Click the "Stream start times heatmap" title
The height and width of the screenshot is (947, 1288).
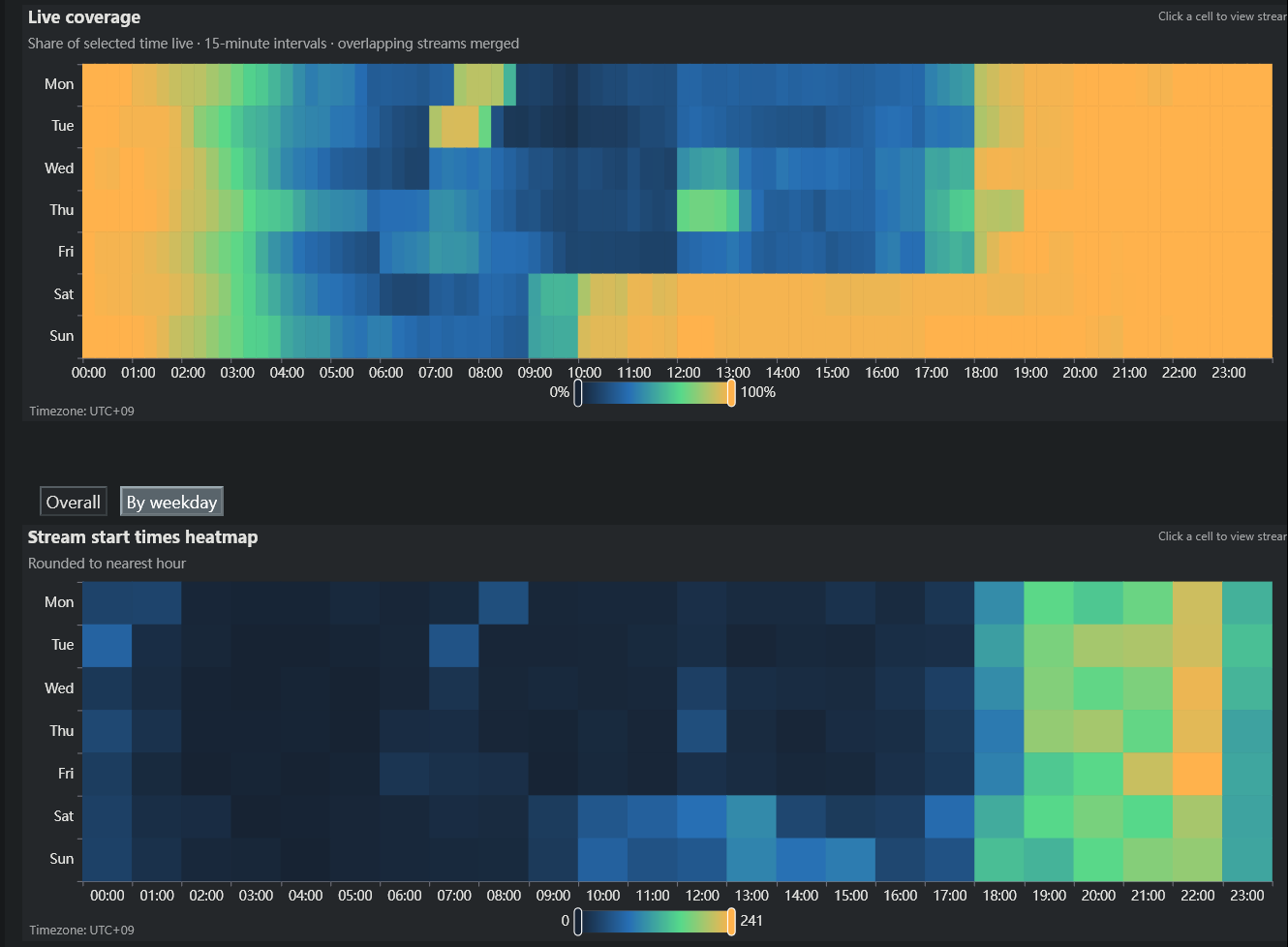[143, 537]
